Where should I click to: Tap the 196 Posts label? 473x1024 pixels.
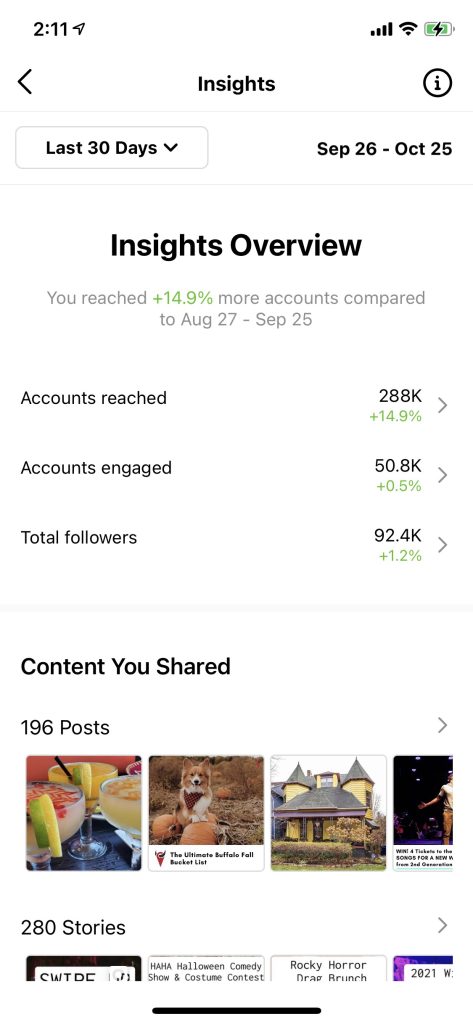click(x=65, y=728)
